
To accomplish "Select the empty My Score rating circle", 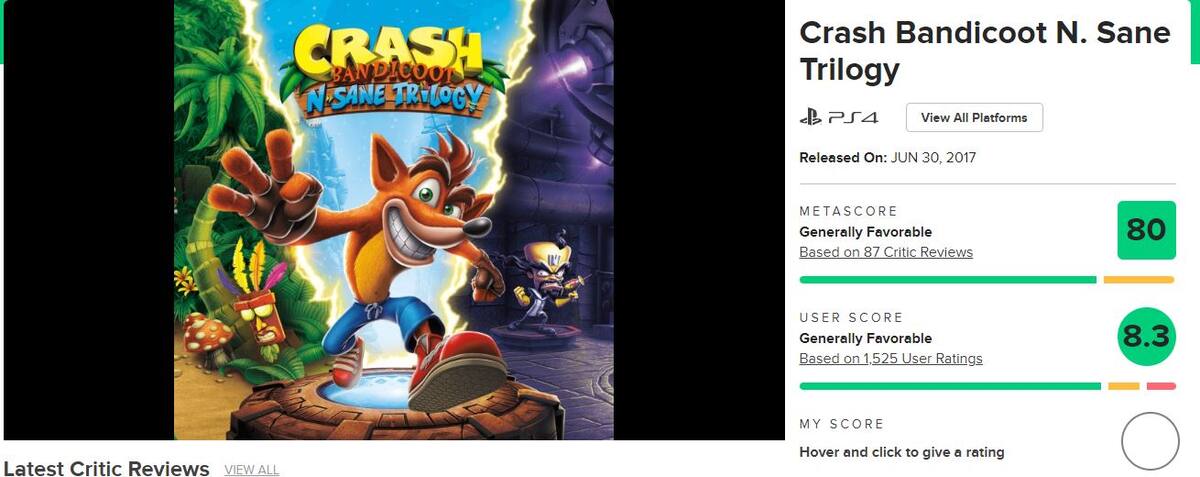I will point(1150,441).
